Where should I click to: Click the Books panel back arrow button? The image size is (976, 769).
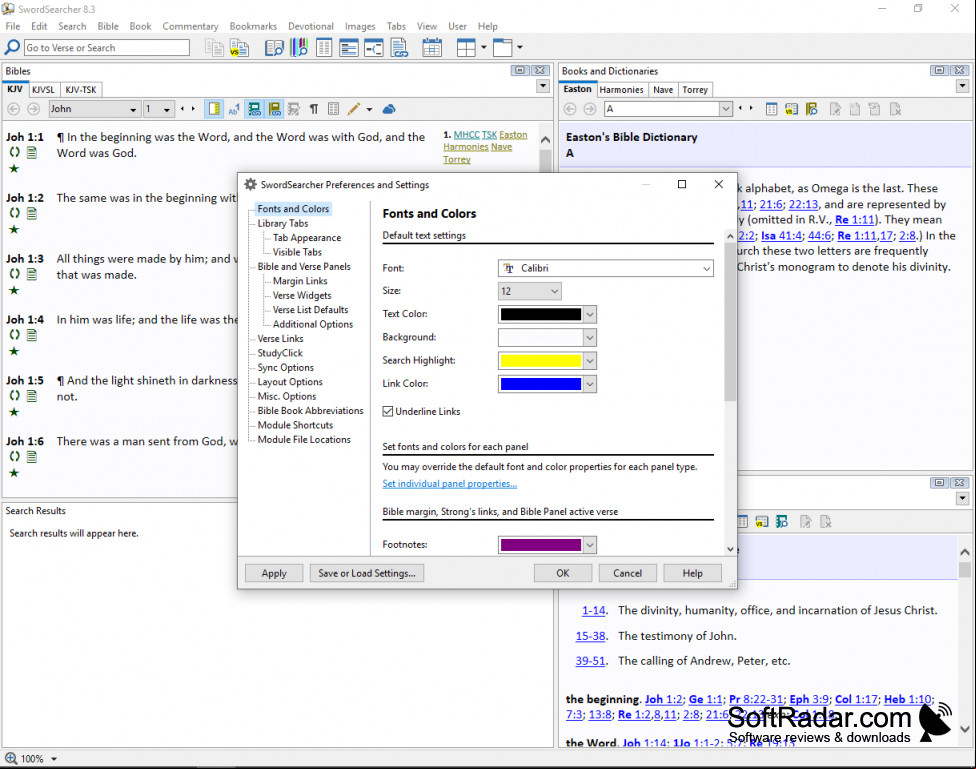[x=570, y=109]
